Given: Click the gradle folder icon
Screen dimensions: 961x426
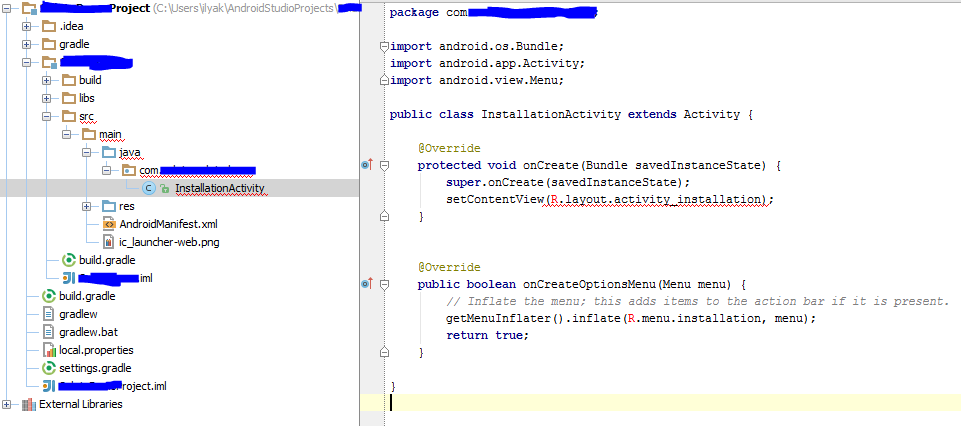Looking at the screenshot, I should tap(48, 44).
